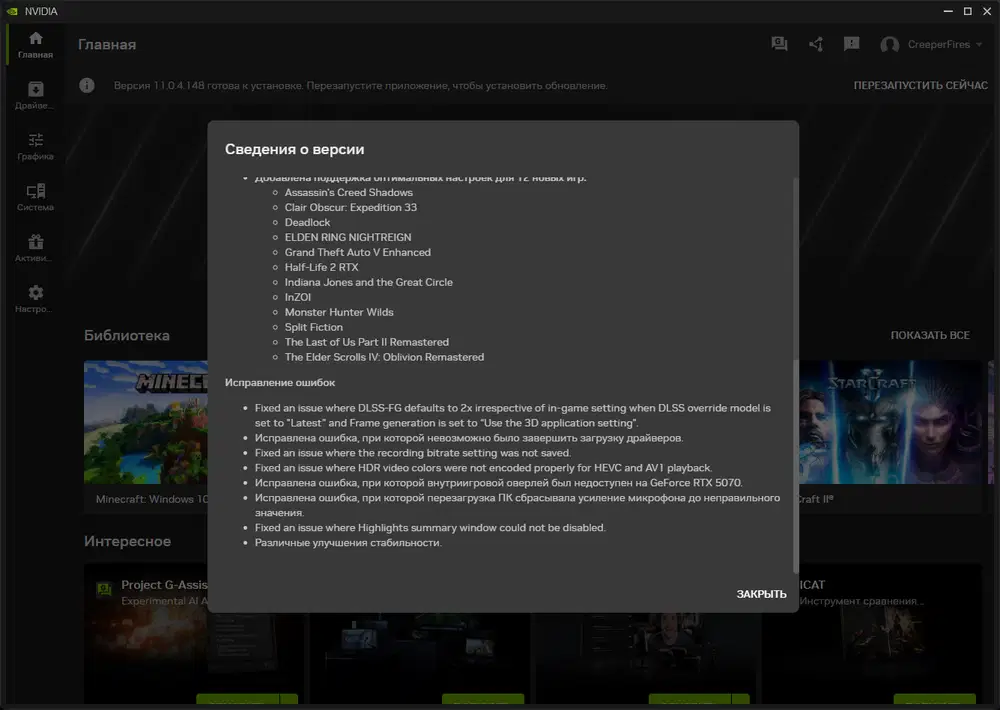The width and height of the screenshot is (1000, 710).
Task: Open the Активировать gift sidebar icon
Action: point(36,249)
